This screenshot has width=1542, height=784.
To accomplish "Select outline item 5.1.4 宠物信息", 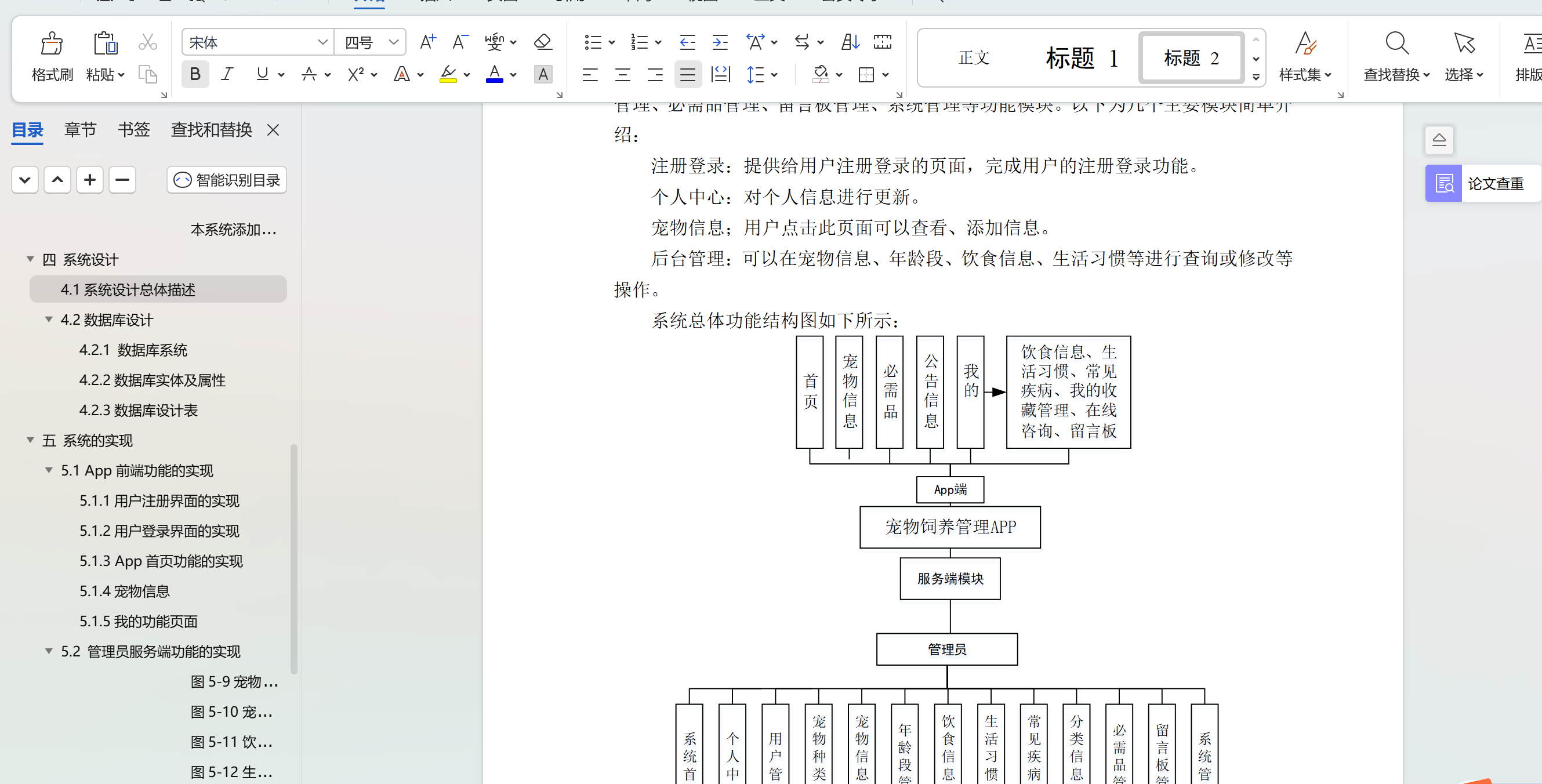I will point(125,591).
